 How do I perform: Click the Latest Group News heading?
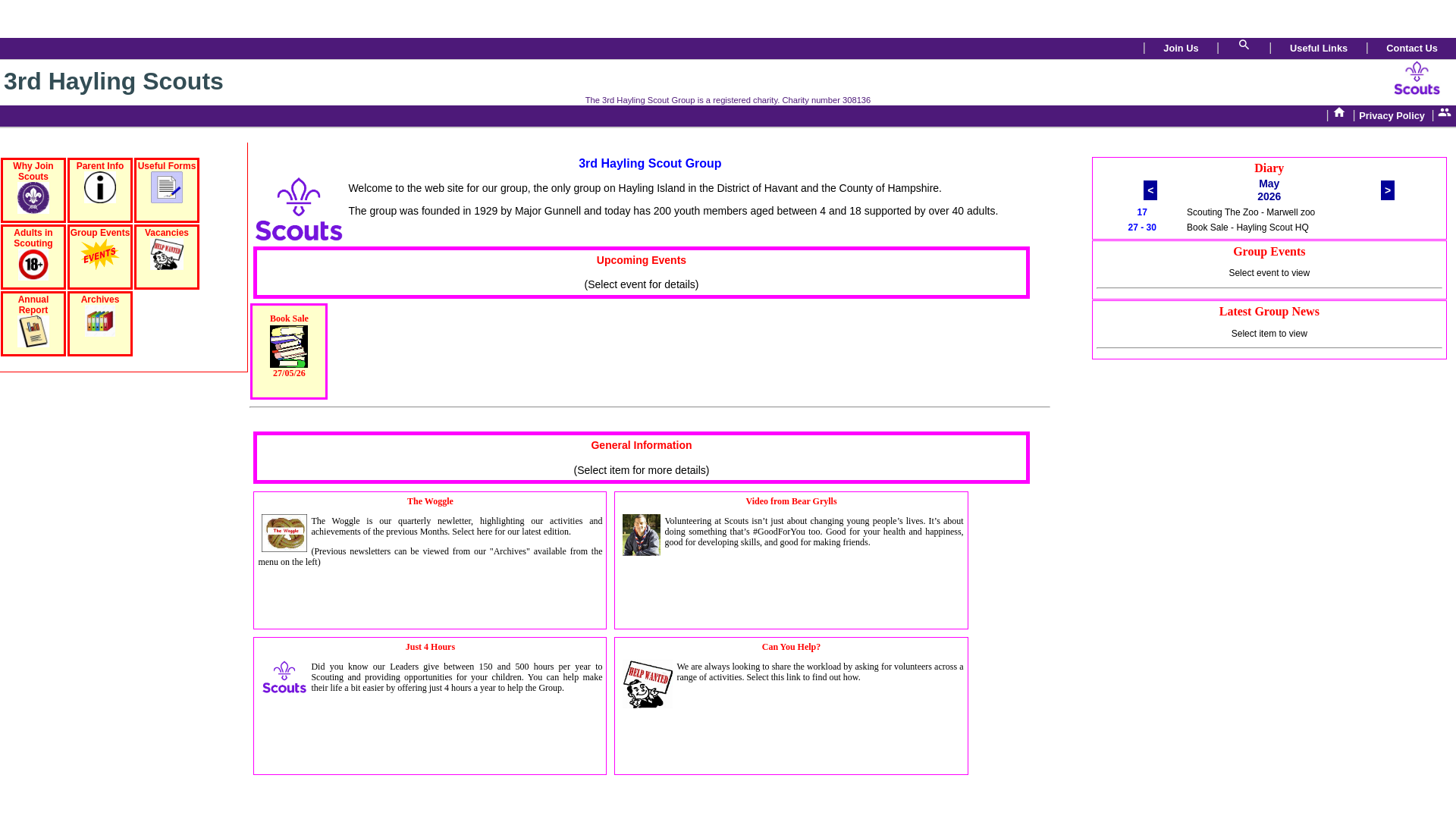coord(1269,312)
